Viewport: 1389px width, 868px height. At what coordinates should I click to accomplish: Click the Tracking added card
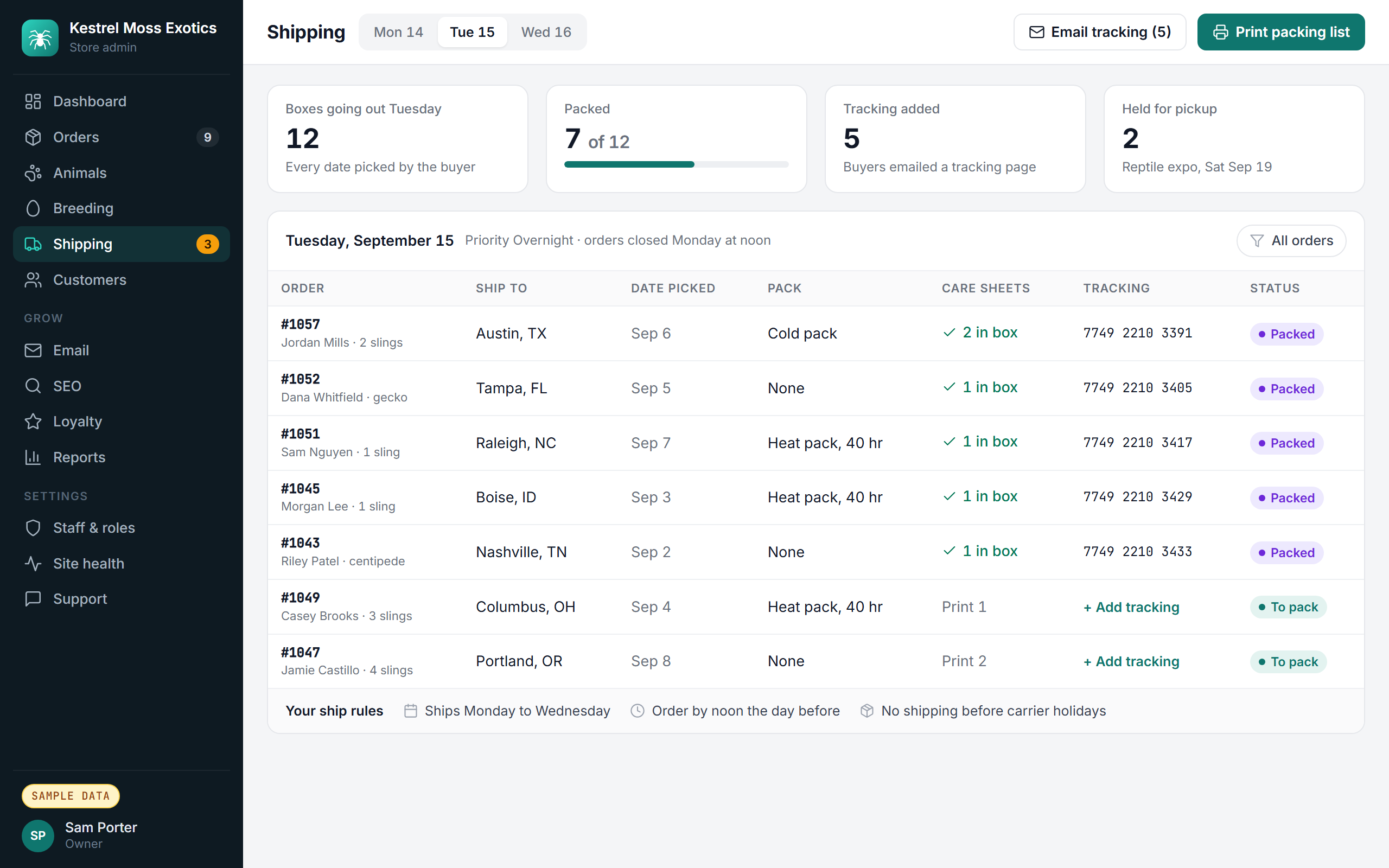955,139
